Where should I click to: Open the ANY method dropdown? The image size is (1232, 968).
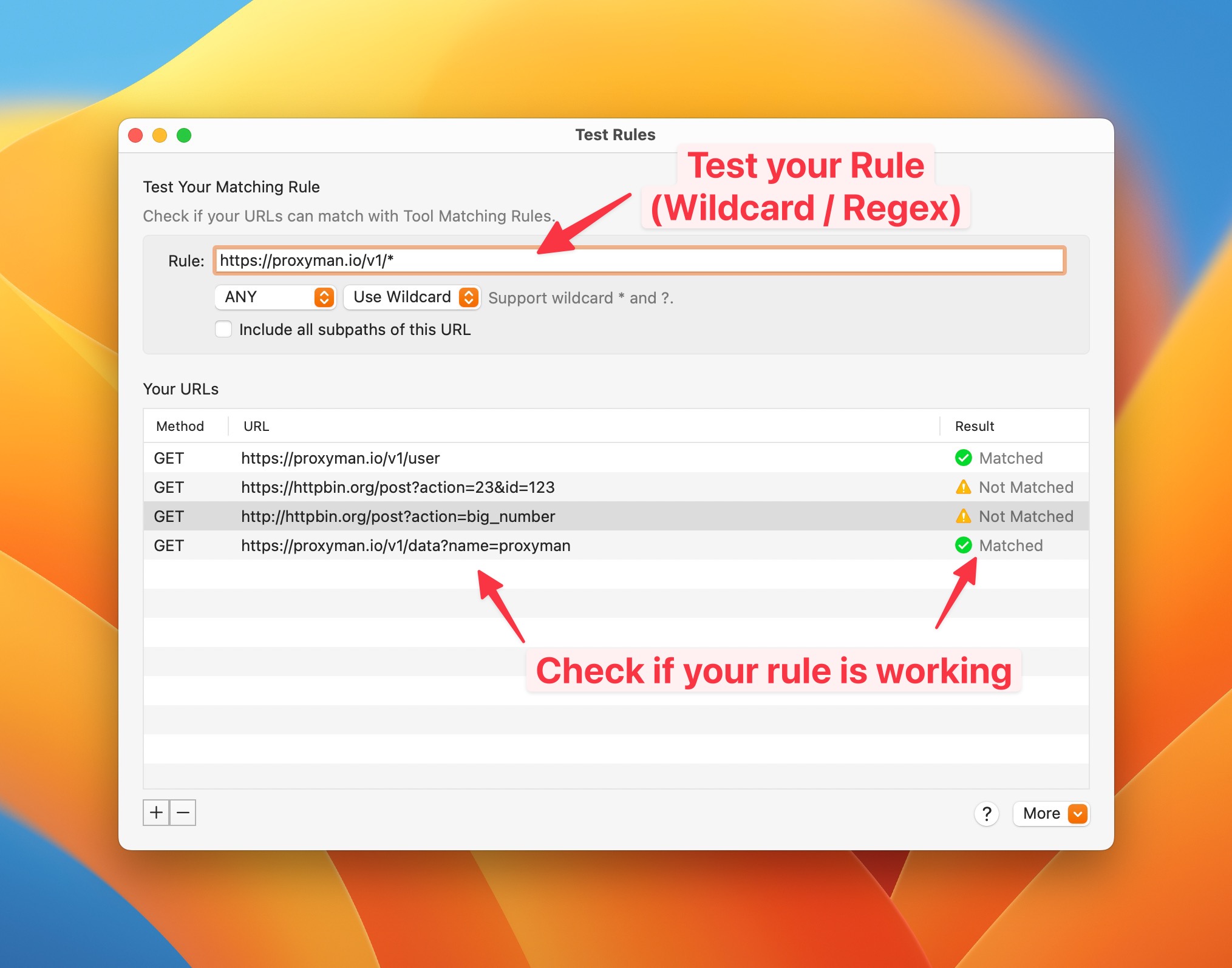pyautogui.click(x=275, y=297)
